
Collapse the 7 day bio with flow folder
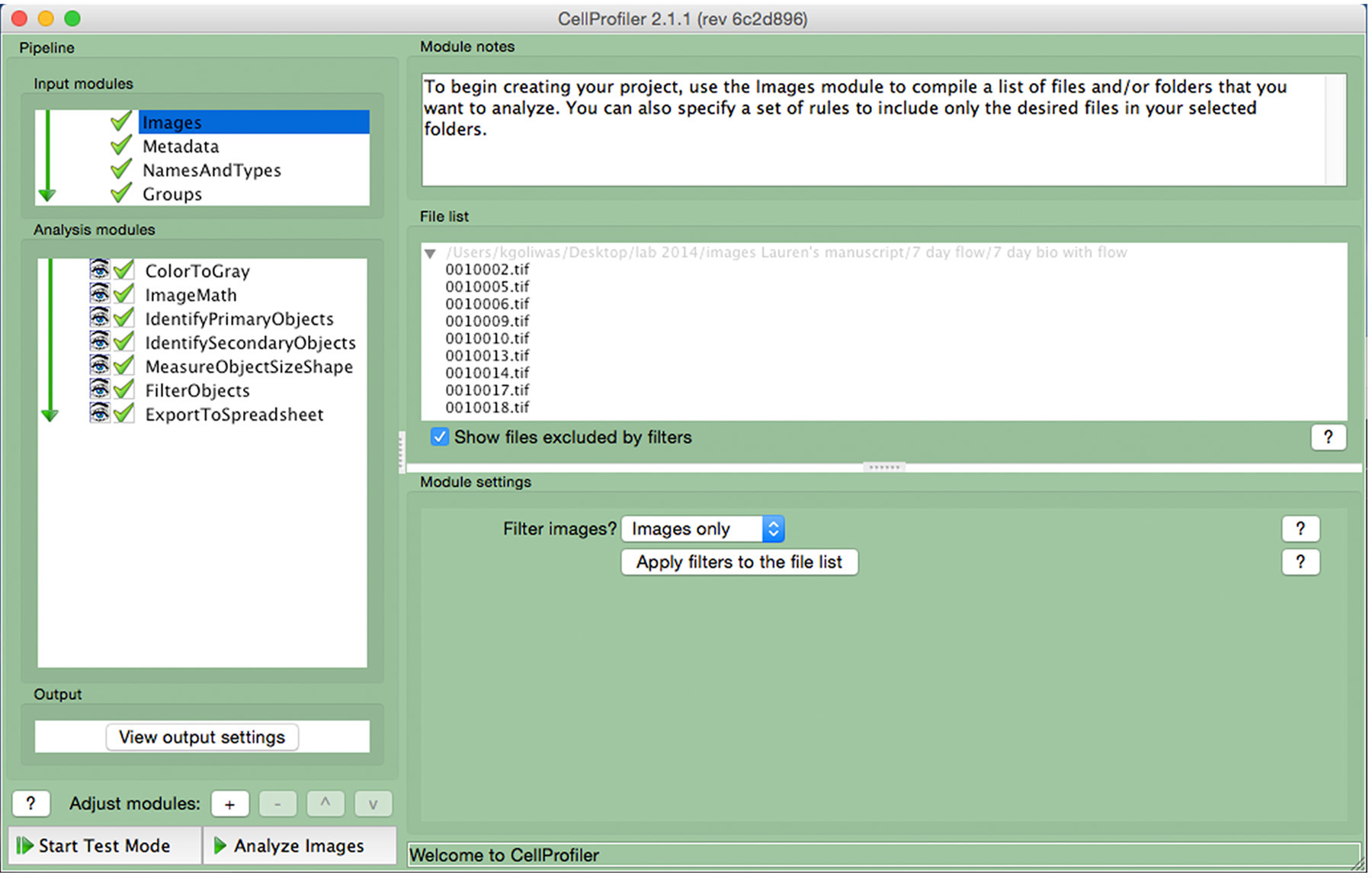431,253
